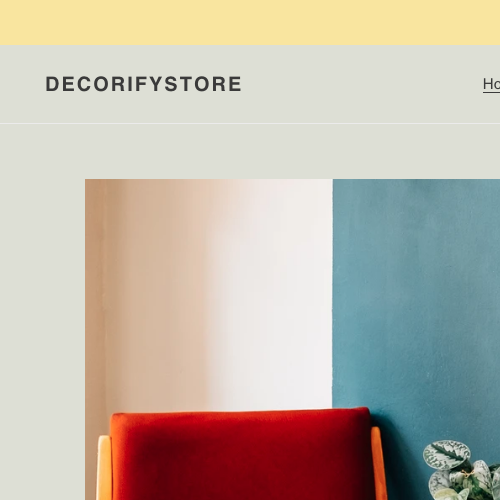500x500 pixels.
Task: Click the DECORIFYSTORE store logo
Action: (143, 84)
